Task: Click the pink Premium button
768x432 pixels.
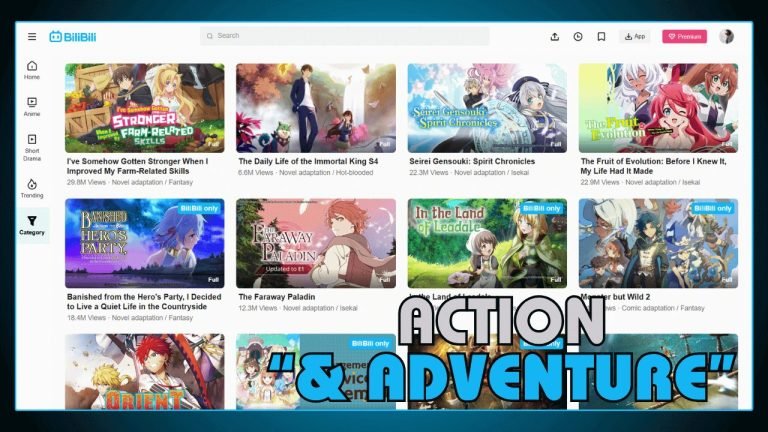Action: click(x=684, y=36)
